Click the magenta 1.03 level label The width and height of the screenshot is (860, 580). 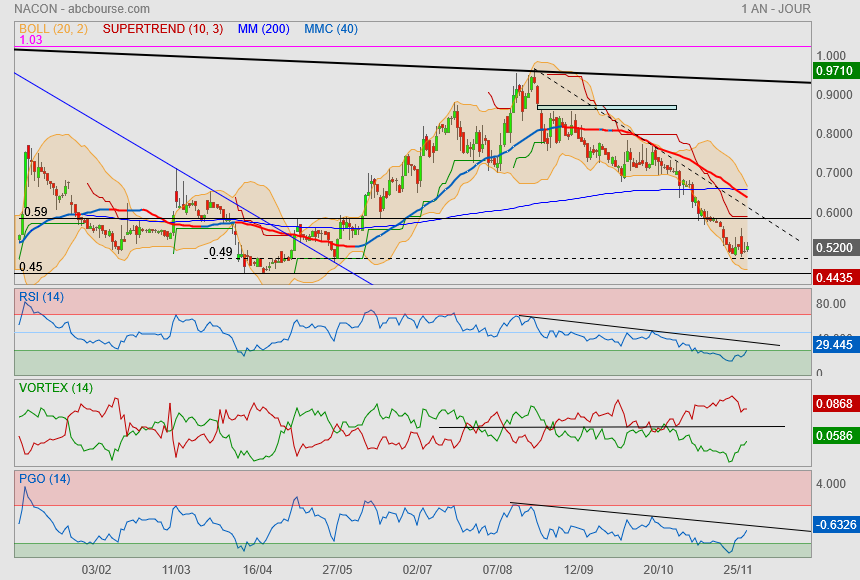(x=31, y=40)
